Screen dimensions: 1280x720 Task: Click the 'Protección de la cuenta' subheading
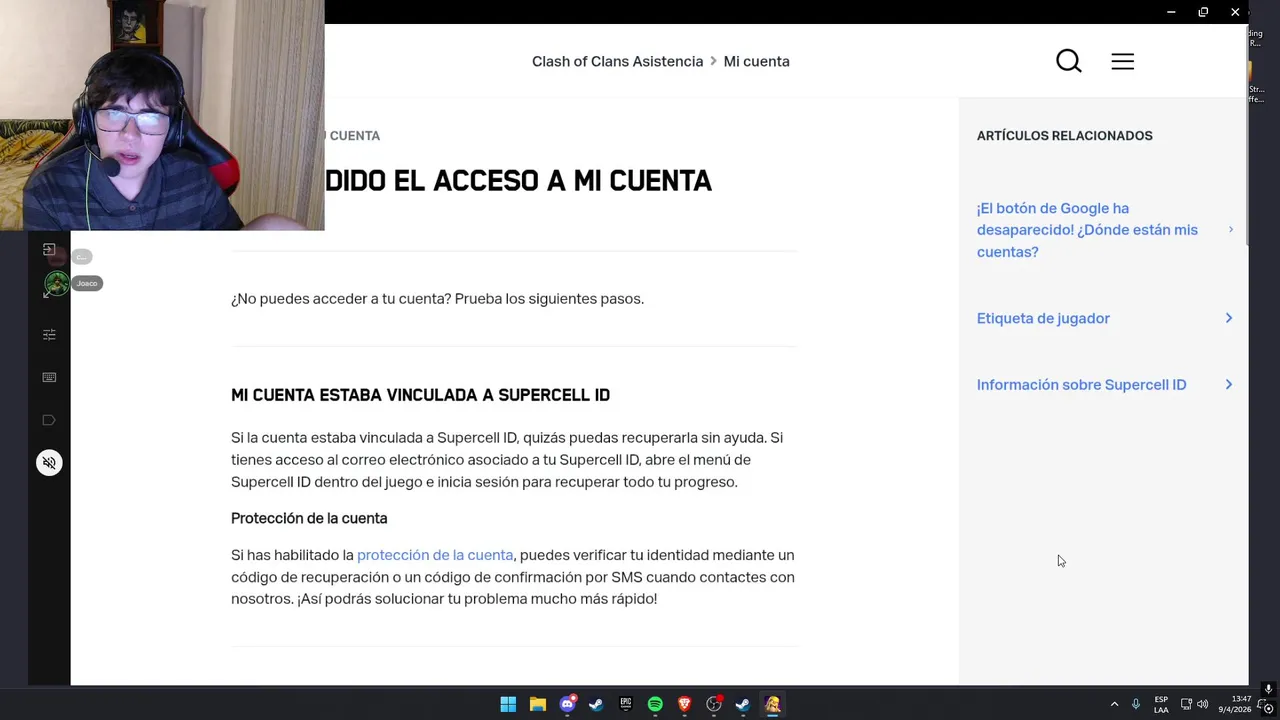tap(309, 518)
